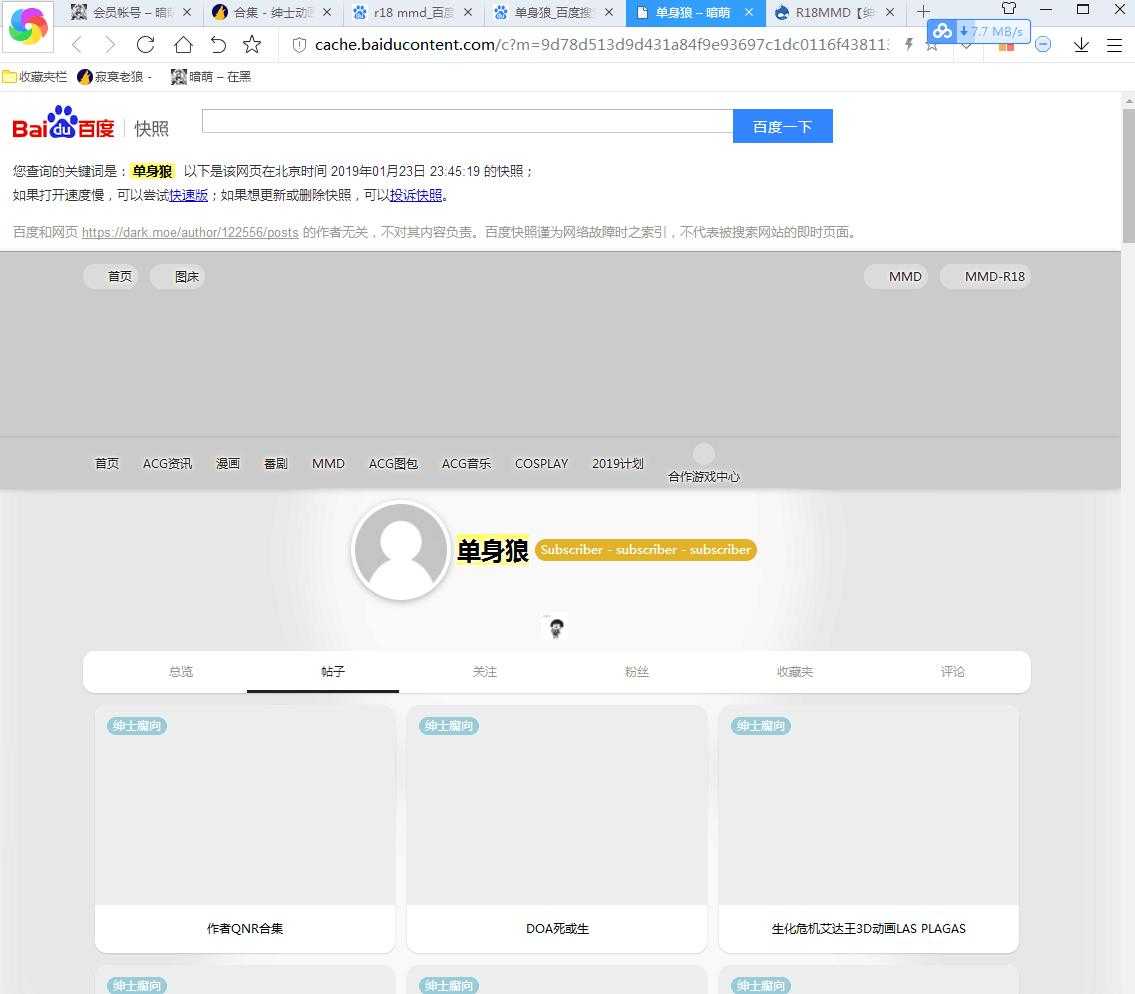Switch to 单身狼_百度搜 tab
1135x994 pixels.
tap(553, 12)
